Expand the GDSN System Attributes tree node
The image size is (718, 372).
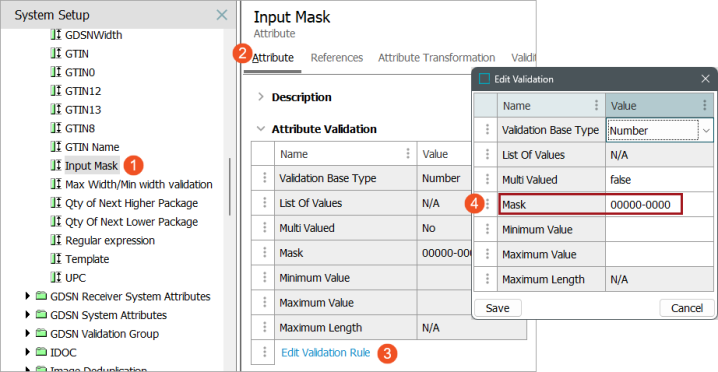28,315
